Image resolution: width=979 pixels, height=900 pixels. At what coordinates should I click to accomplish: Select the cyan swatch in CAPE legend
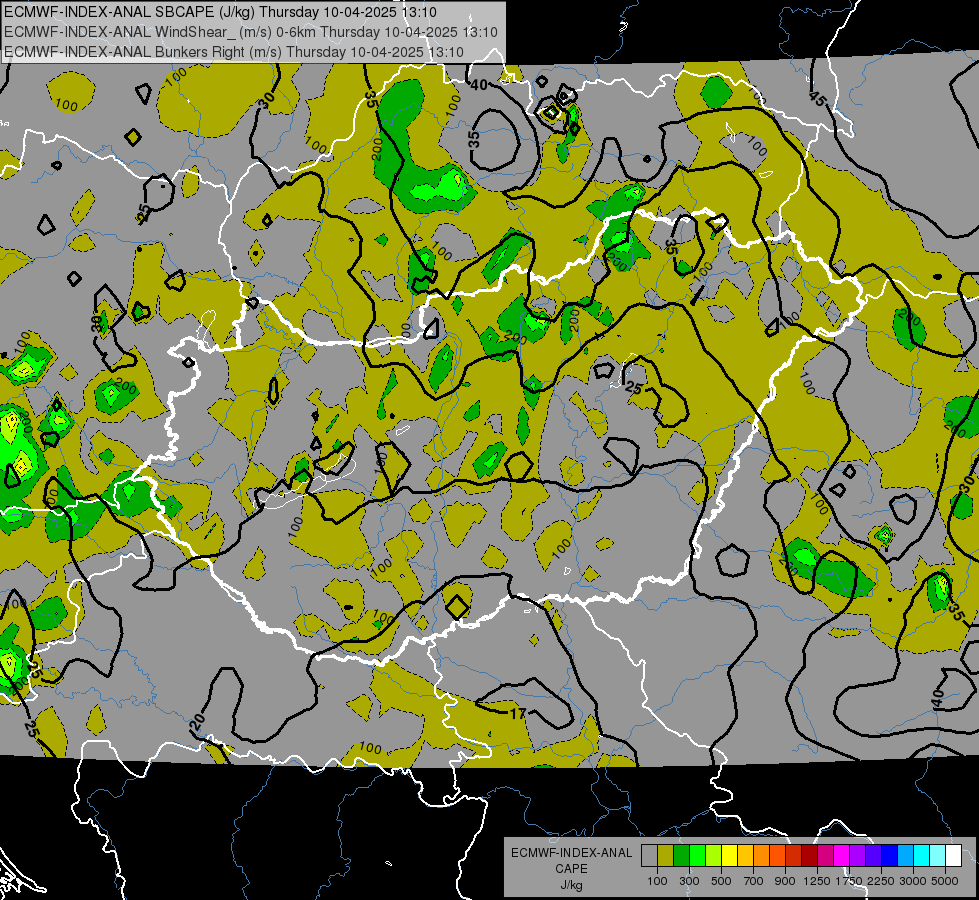(921, 855)
